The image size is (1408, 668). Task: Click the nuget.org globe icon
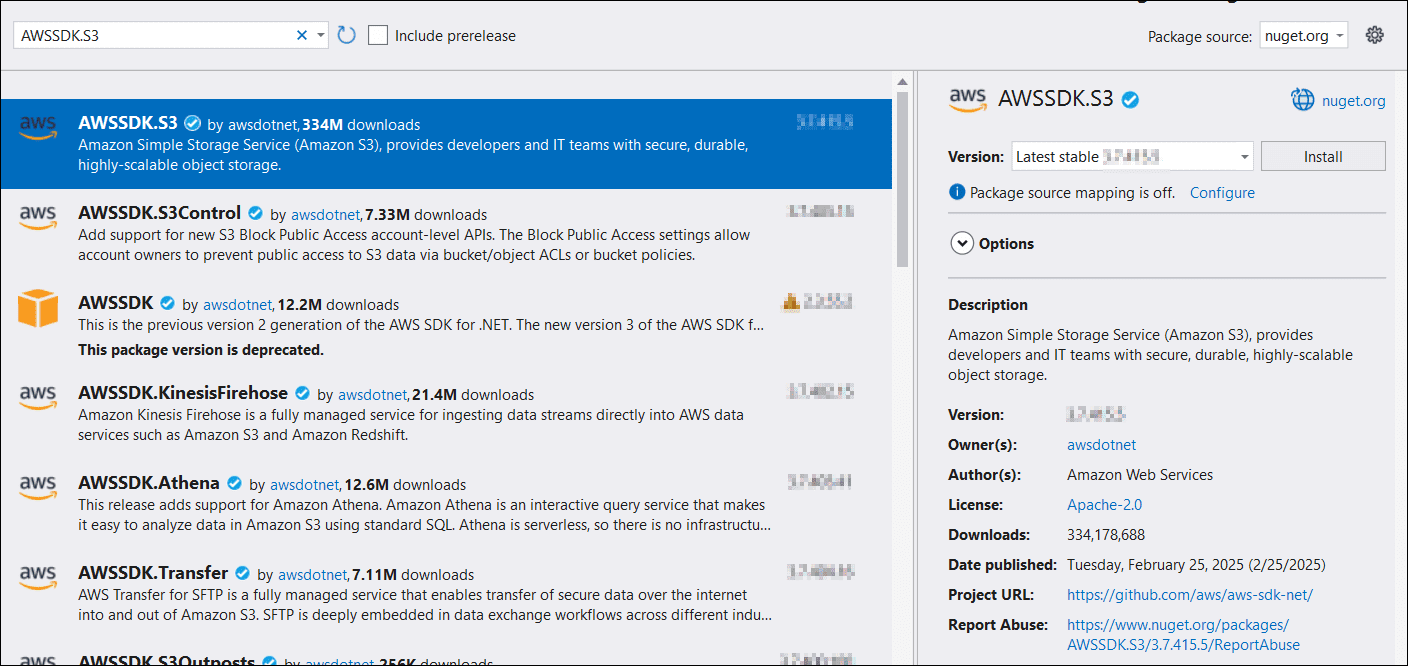pyautogui.click(x=1303, y=100)
